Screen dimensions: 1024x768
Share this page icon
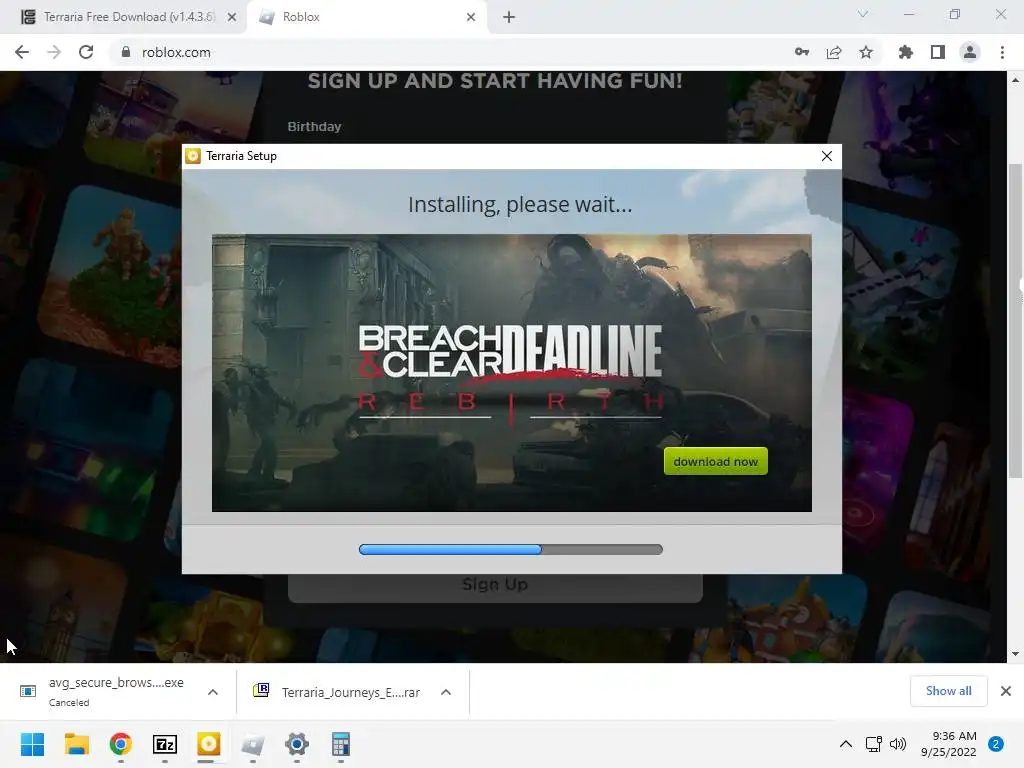click(834, 52)
